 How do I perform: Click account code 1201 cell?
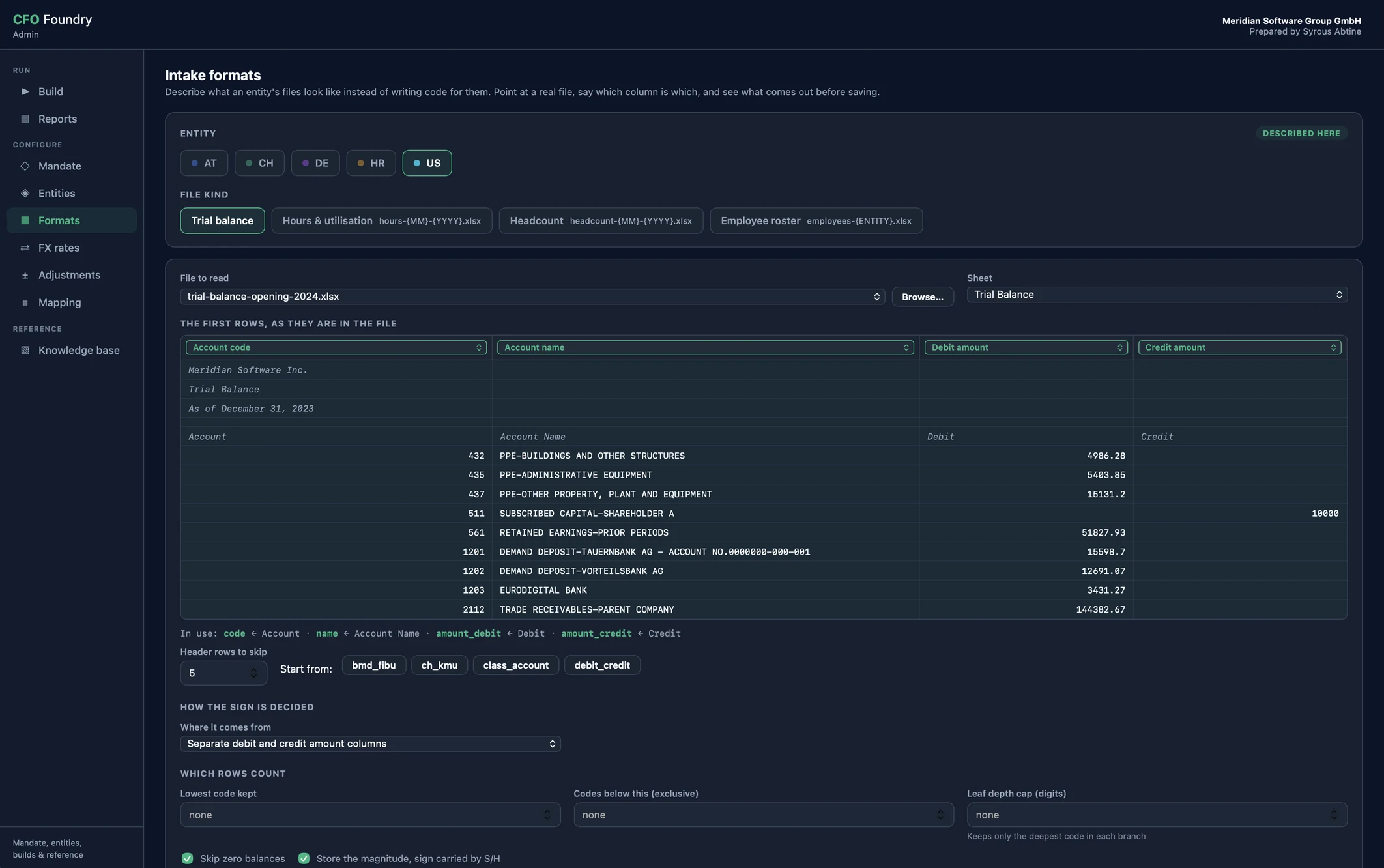(x=336, y=552)
